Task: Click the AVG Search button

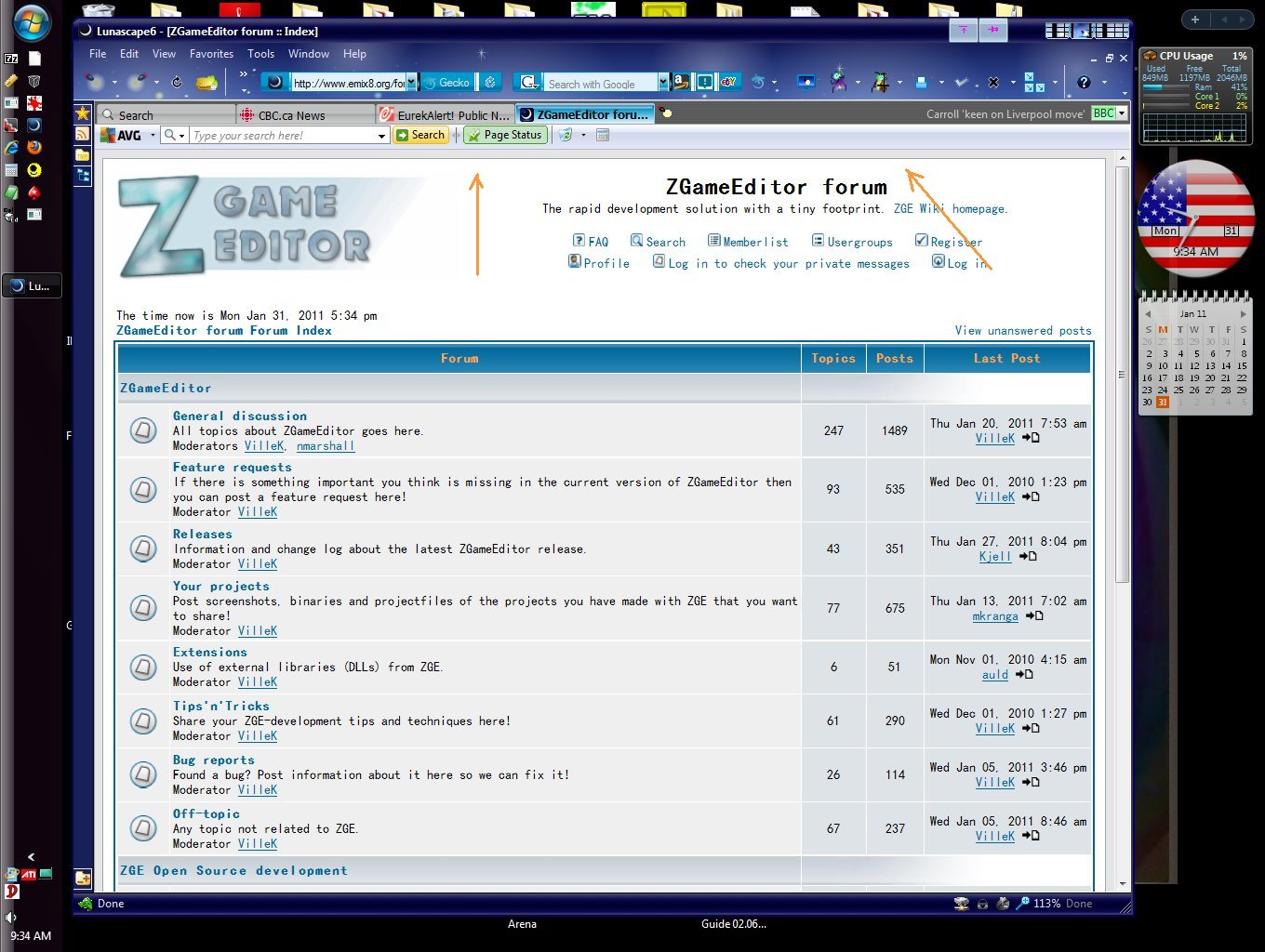Action: click(420, 136)
